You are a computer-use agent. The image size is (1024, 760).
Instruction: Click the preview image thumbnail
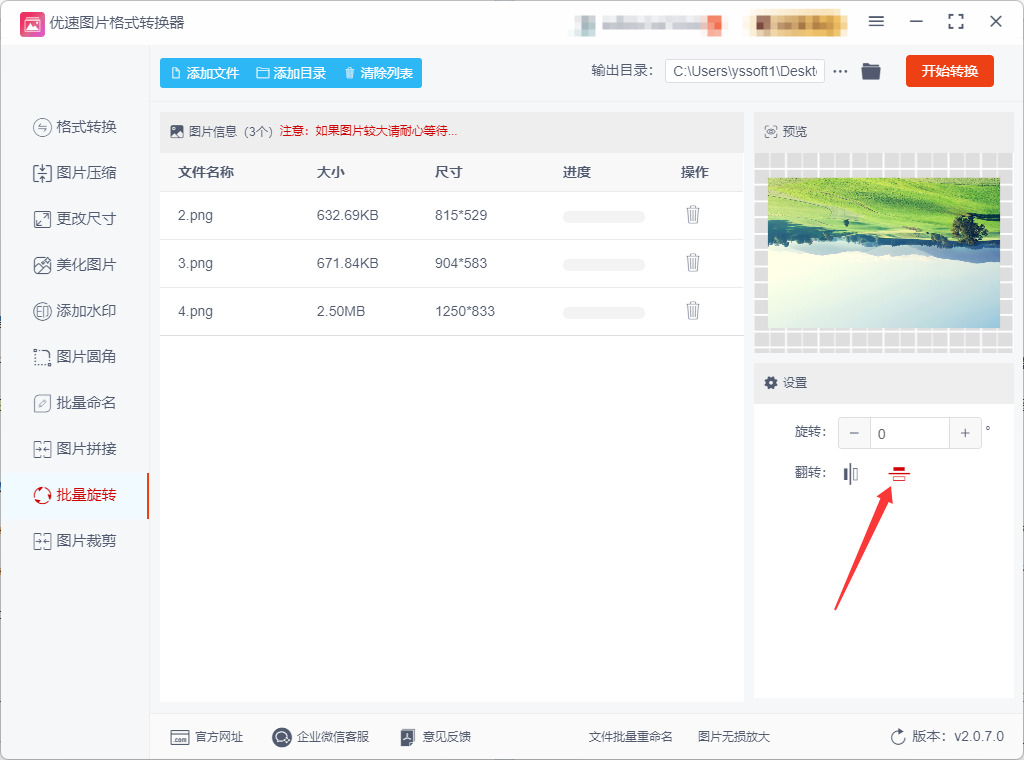click(x=884, y=253)
